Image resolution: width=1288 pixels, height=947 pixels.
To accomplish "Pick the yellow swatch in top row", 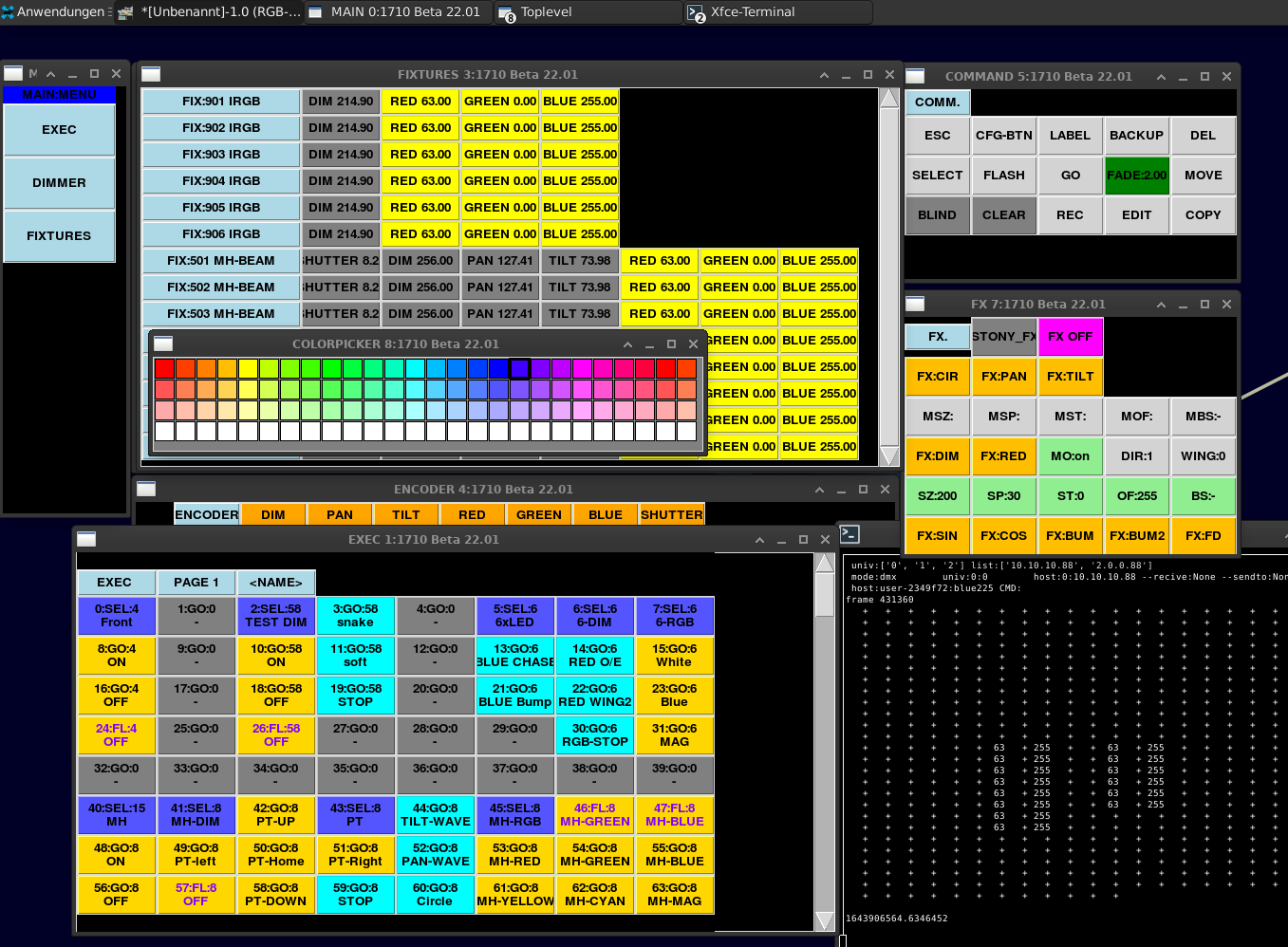I will [x=248, y=368].
